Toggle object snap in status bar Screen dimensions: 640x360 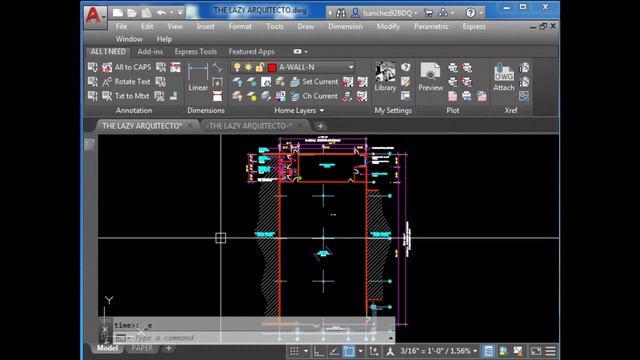[x=349, y=351]
